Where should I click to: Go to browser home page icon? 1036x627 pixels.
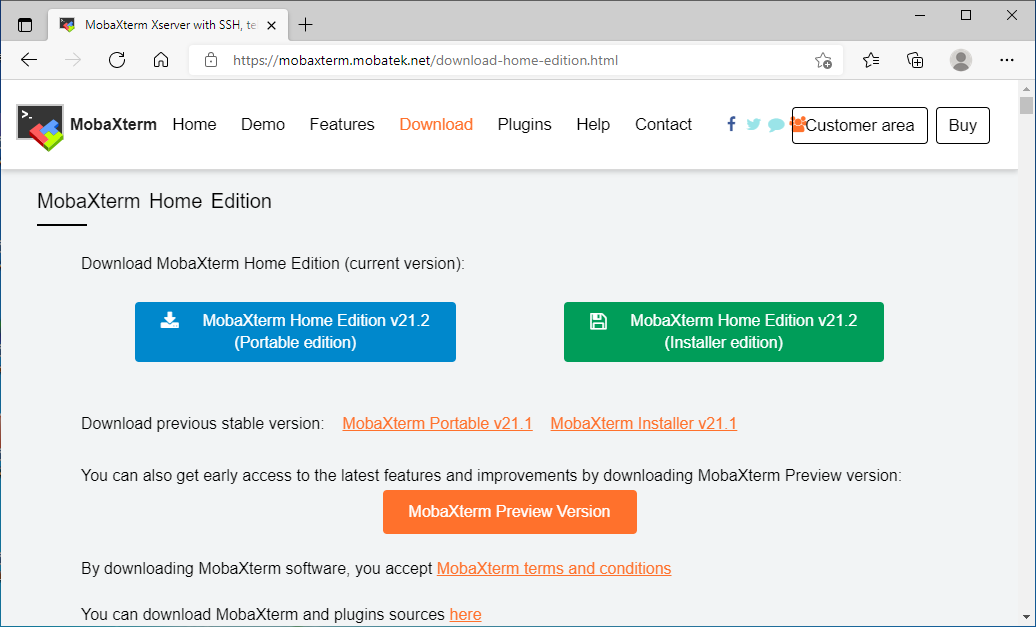tap(161, 60)
